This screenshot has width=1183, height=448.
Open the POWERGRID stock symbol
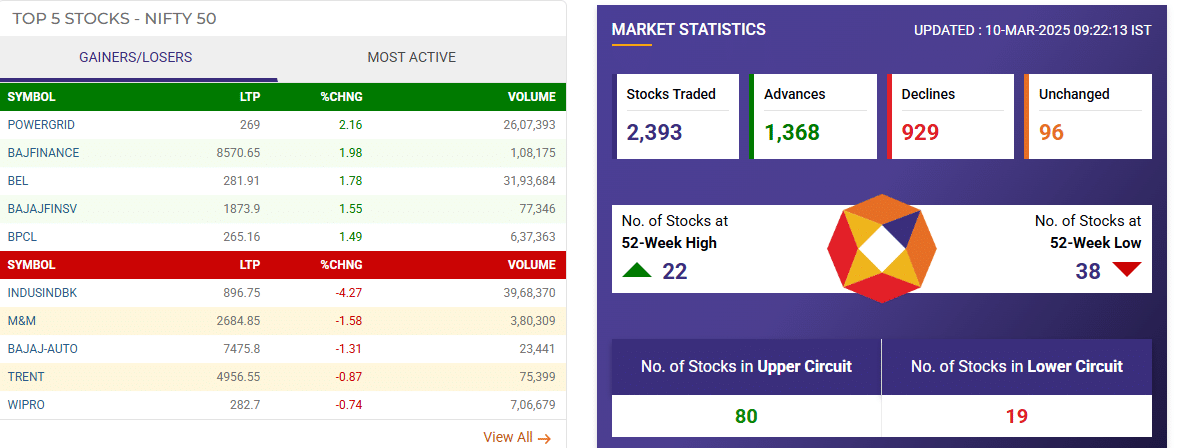pos(41,124)
